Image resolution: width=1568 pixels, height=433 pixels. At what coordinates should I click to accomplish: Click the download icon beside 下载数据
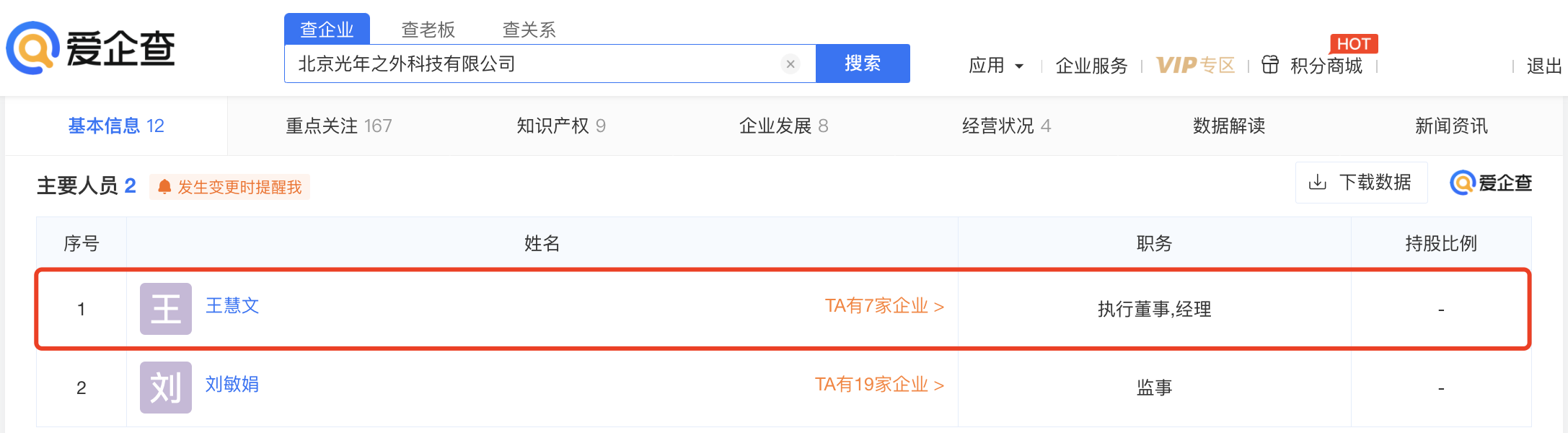[x=1317, y=183]
